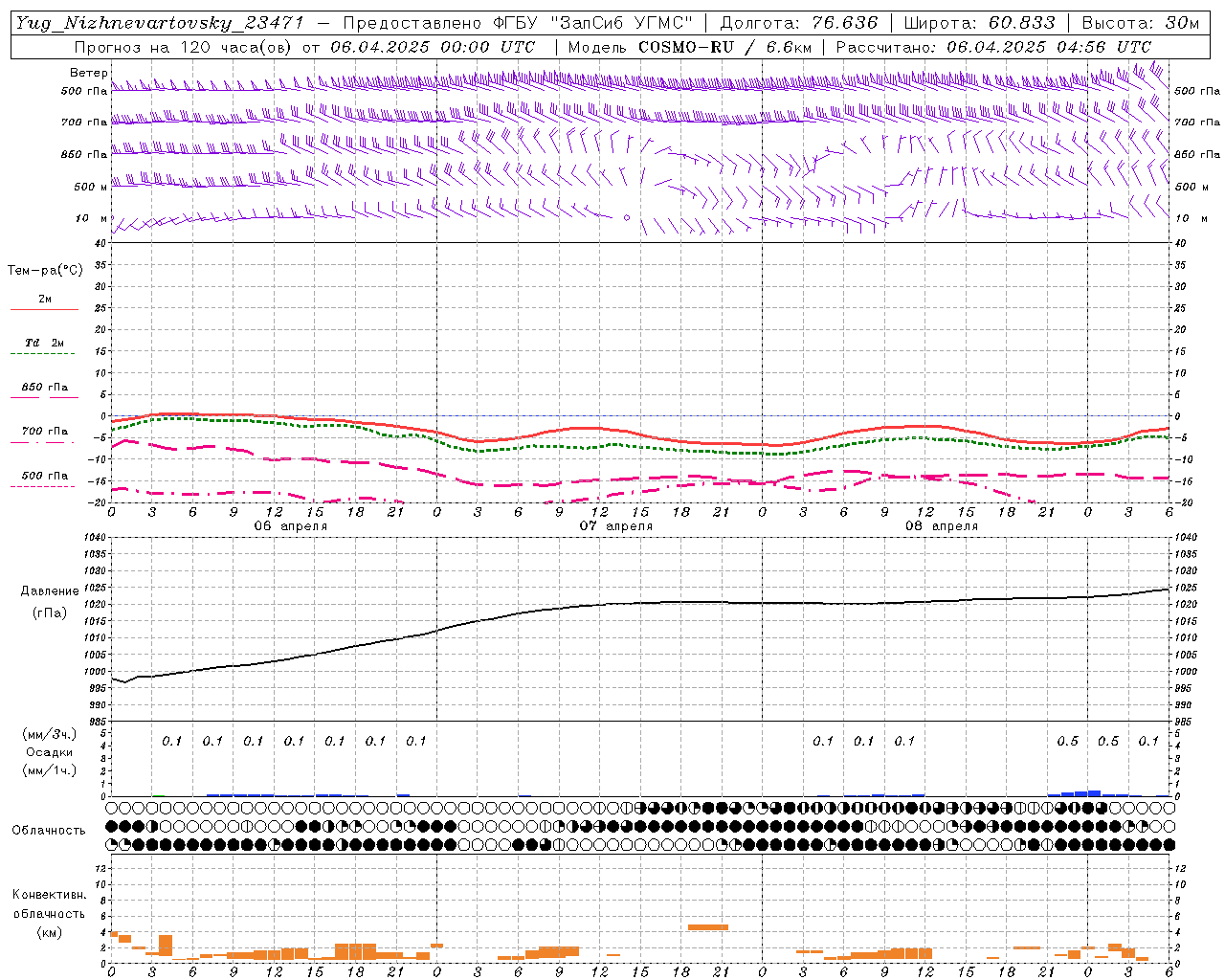This screenshot has height=980, width=1225.
Task: Select the text Предоставлено ФГБУ "ЗапСиб УГМС"
Action: 518,23
